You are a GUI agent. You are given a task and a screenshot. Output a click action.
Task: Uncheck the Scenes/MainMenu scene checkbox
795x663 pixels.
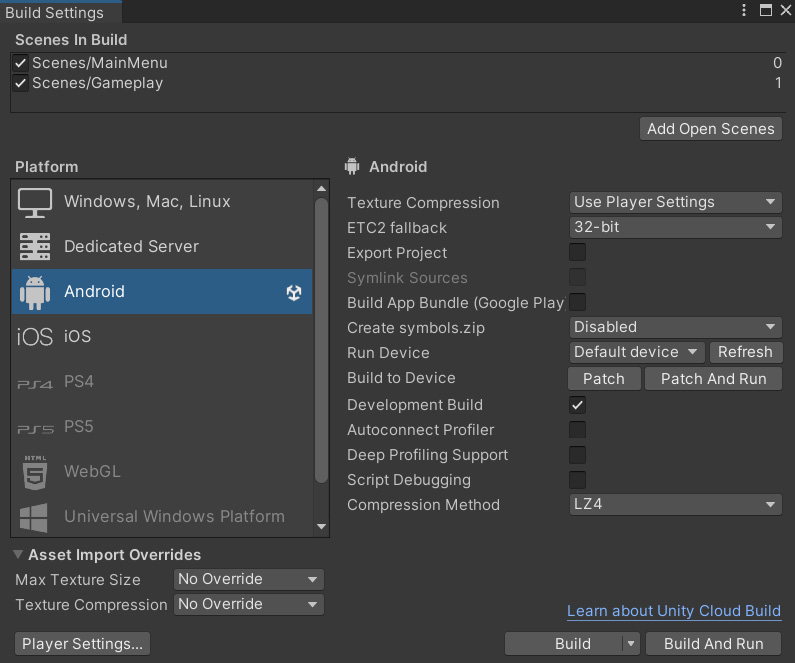(20, 63)
